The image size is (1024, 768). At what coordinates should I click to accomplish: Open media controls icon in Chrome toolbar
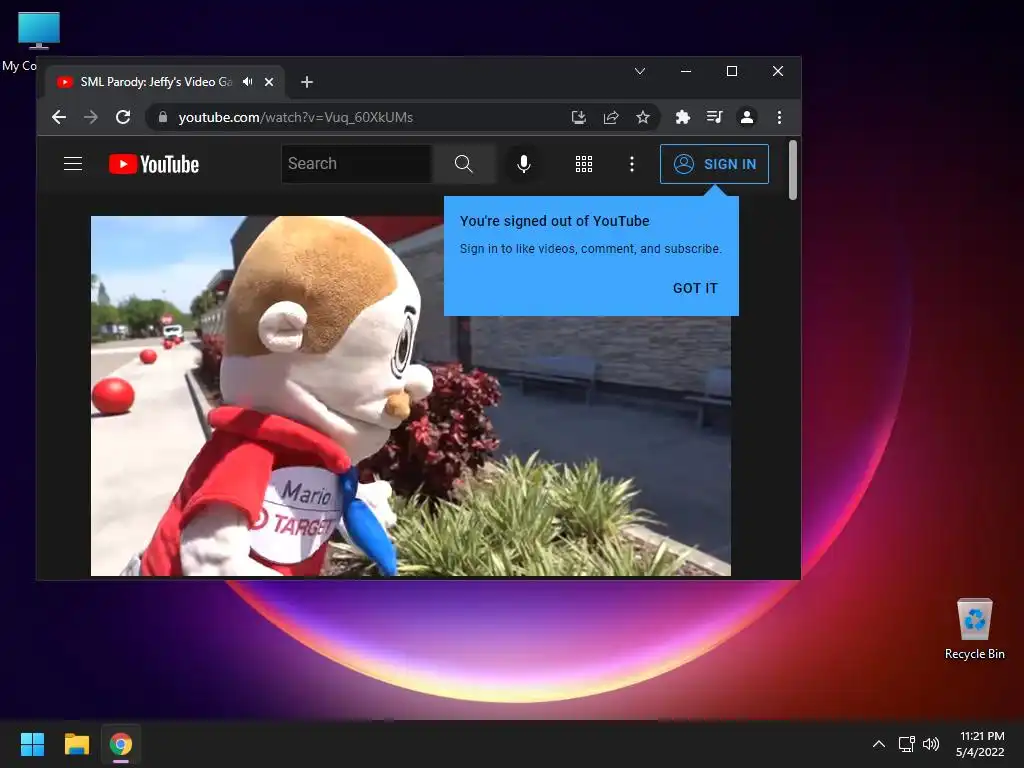(x=714, y=118)
